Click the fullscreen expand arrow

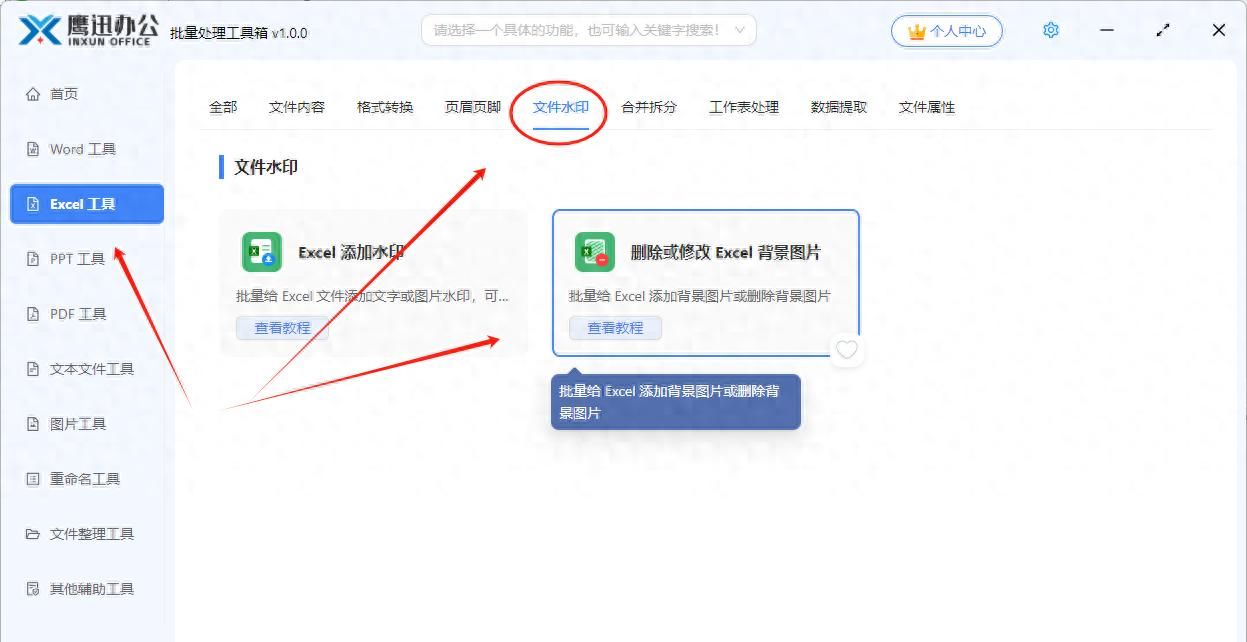click(1162, 30)
